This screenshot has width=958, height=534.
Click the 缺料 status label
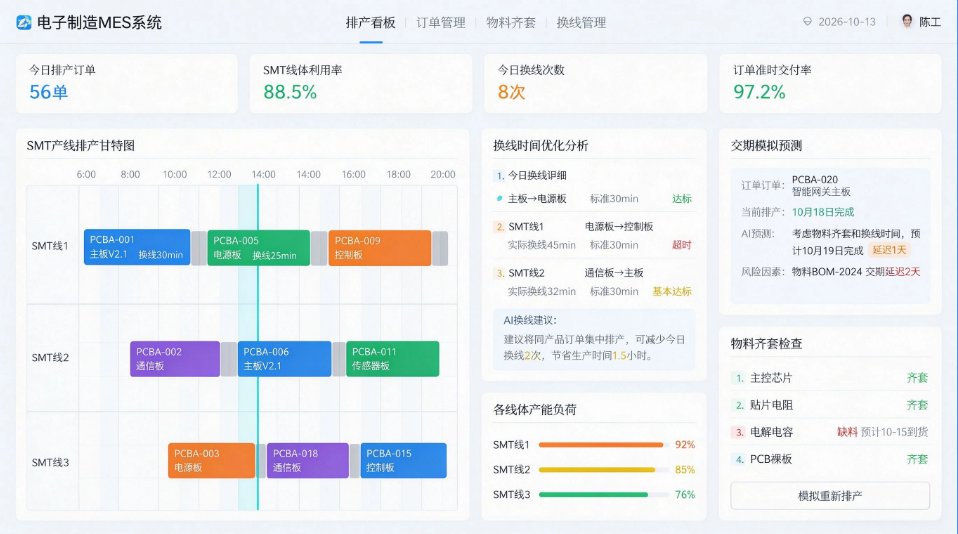coord(847,432)
